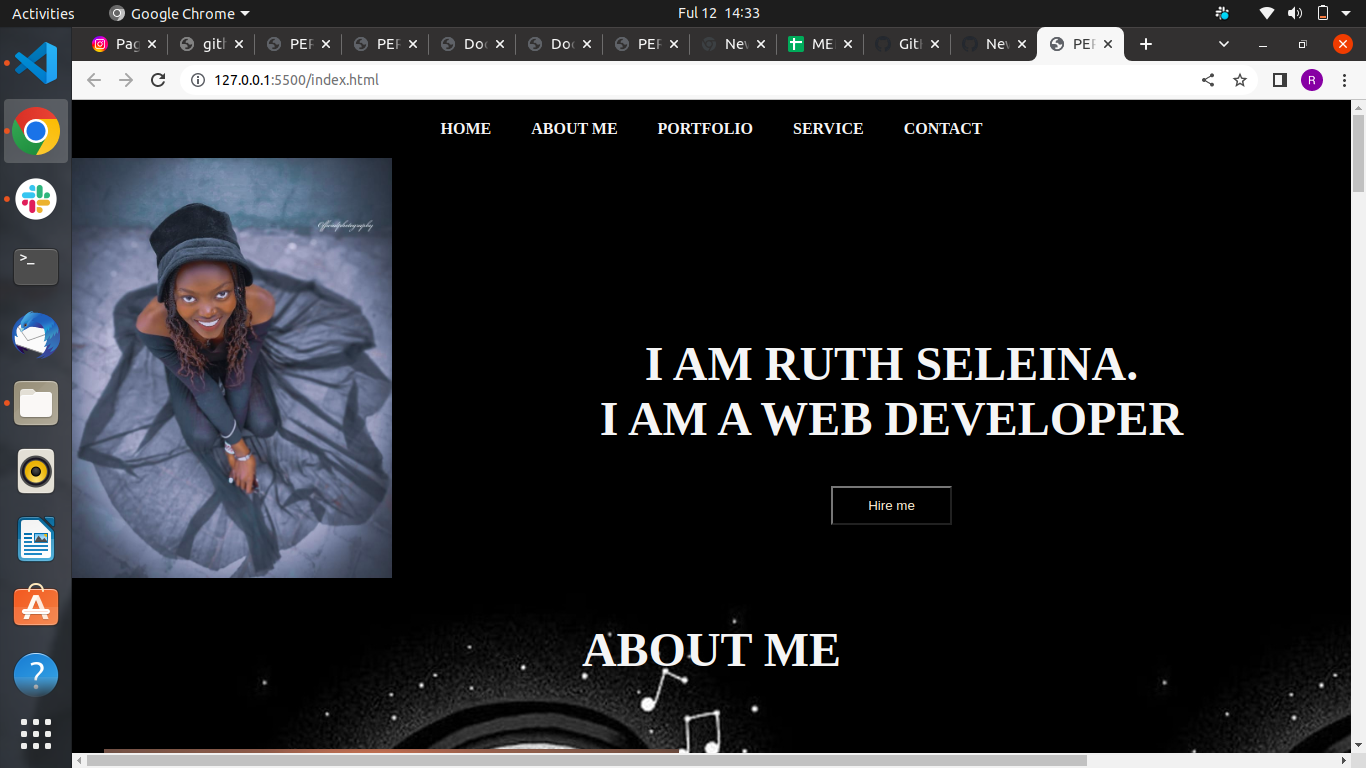Reload the current page
Viewport: 1366px width, 768px height.
(x=158, y=80)
